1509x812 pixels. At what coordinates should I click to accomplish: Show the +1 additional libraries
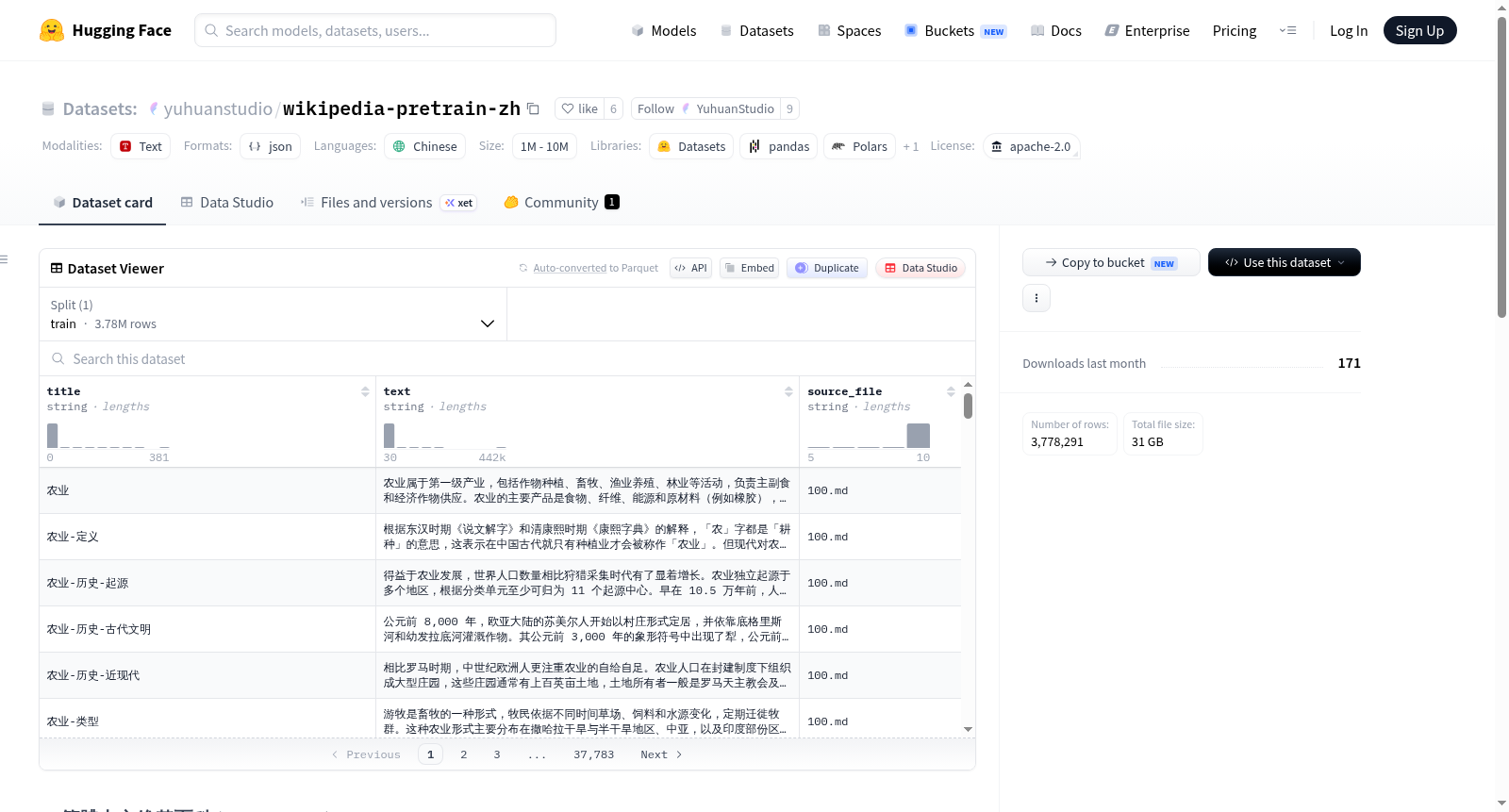pos(910,146)
